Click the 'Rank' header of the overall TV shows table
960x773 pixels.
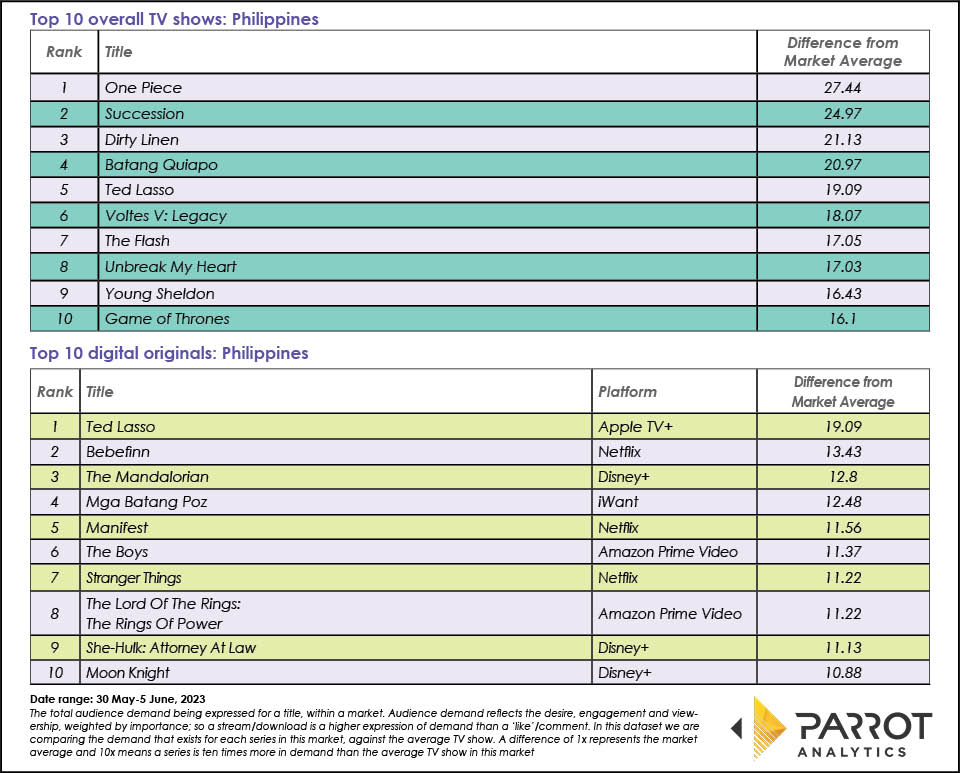pos(64,52)
